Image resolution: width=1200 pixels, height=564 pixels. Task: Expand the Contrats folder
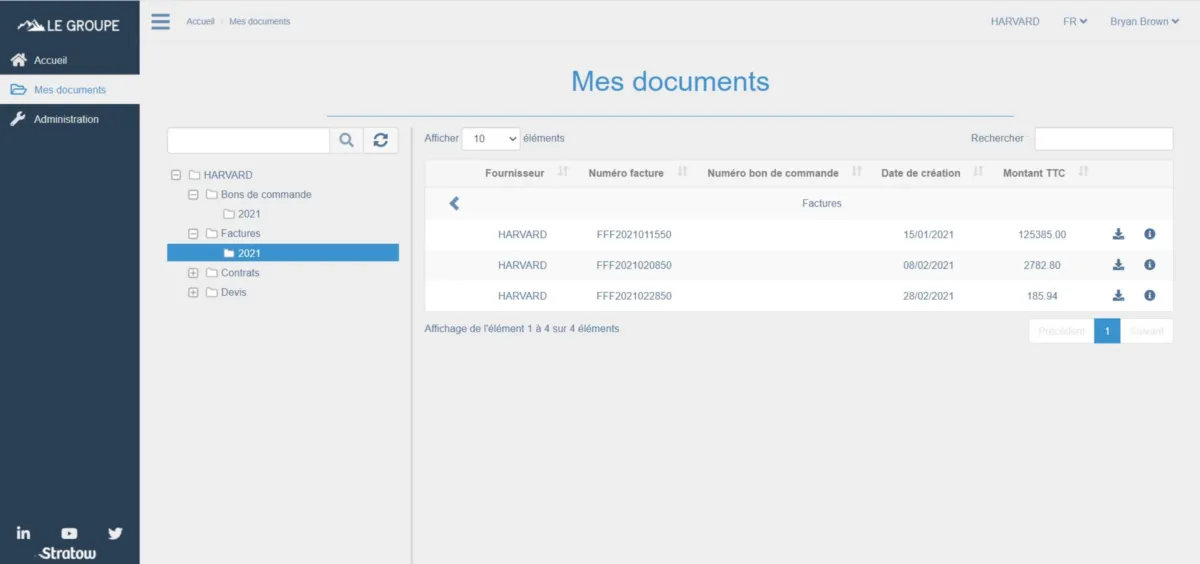click(x=194, y=273)
